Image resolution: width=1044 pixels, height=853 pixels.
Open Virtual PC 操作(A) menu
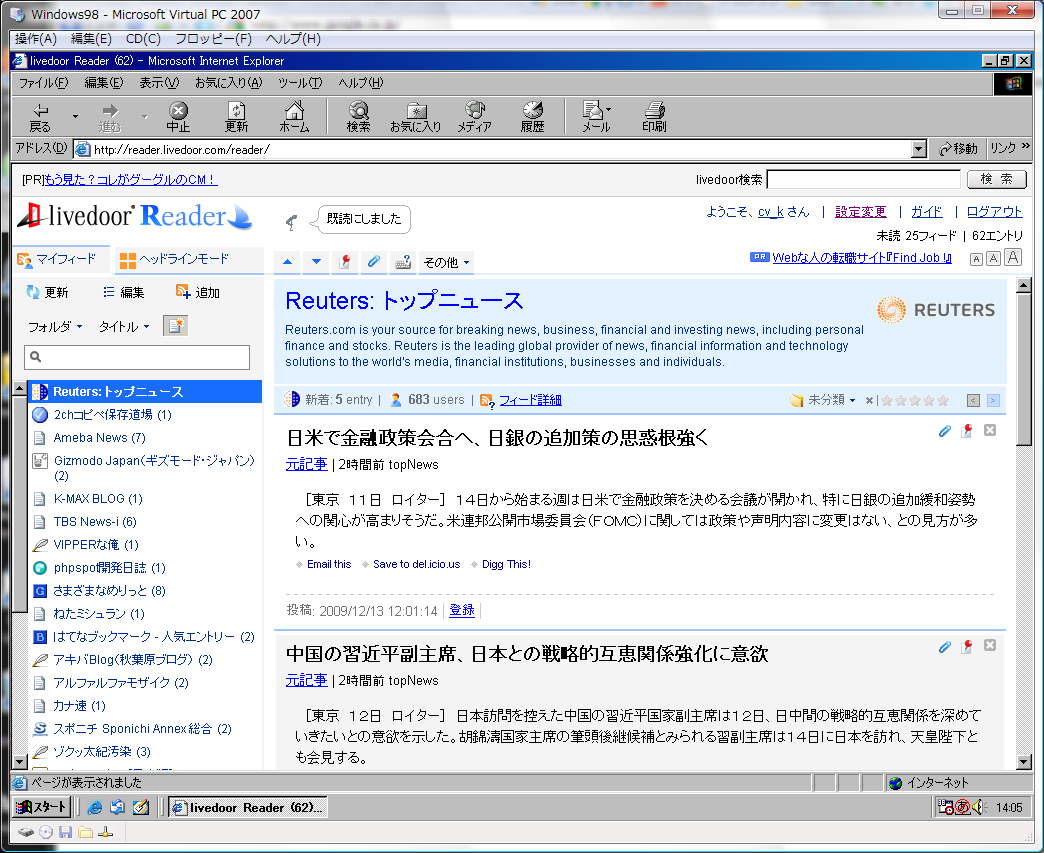pos(36,39)
